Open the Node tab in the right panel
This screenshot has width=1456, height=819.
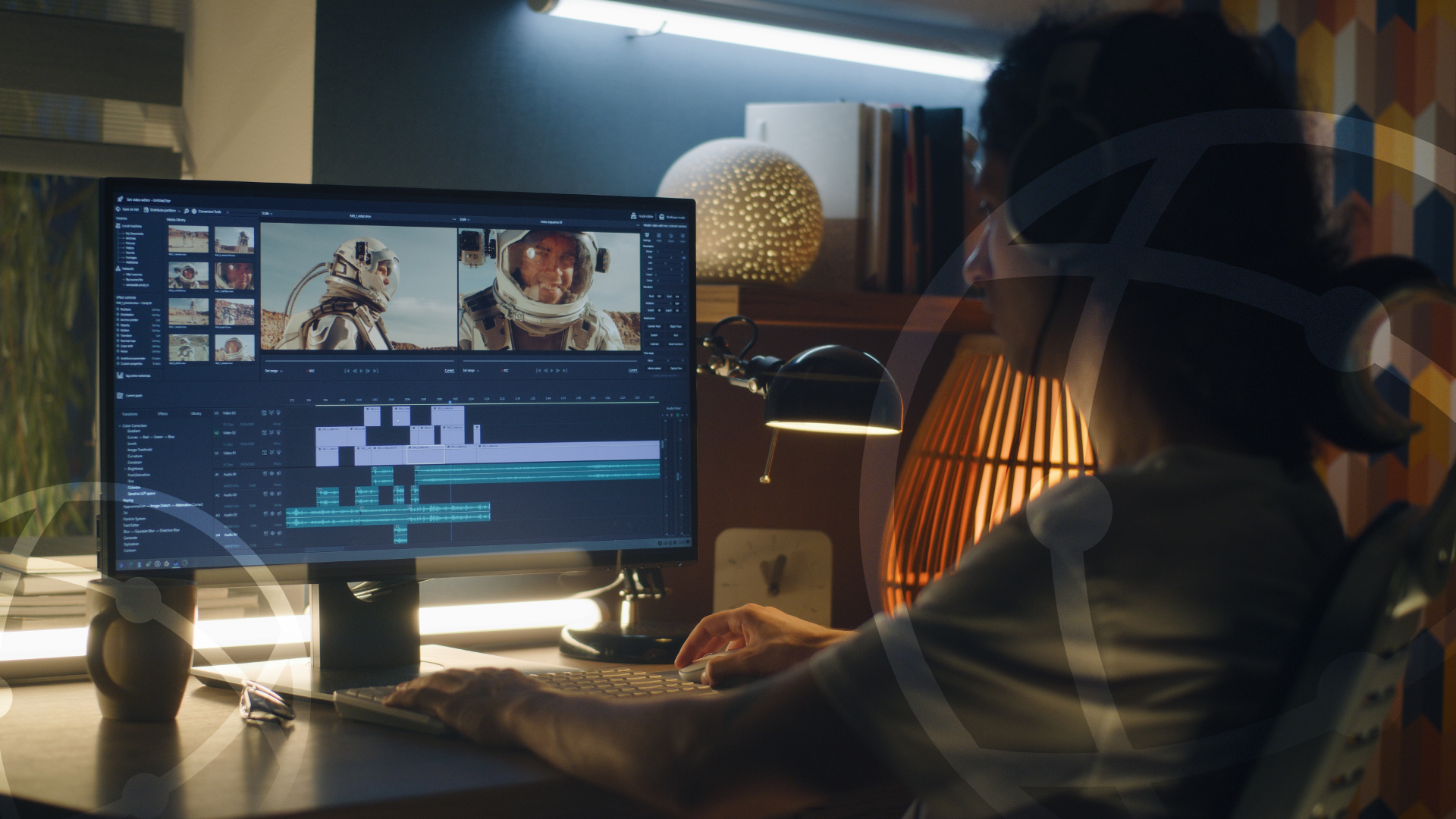[659, 238]
